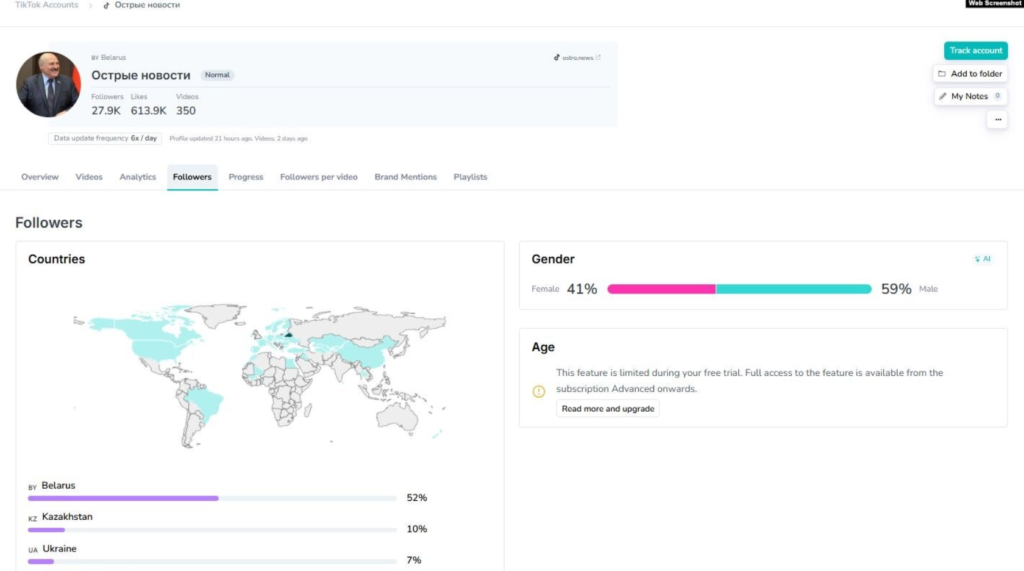1024x571 pixels.
Task: Switch to the Overview tab
Action: tap(40, 177)
